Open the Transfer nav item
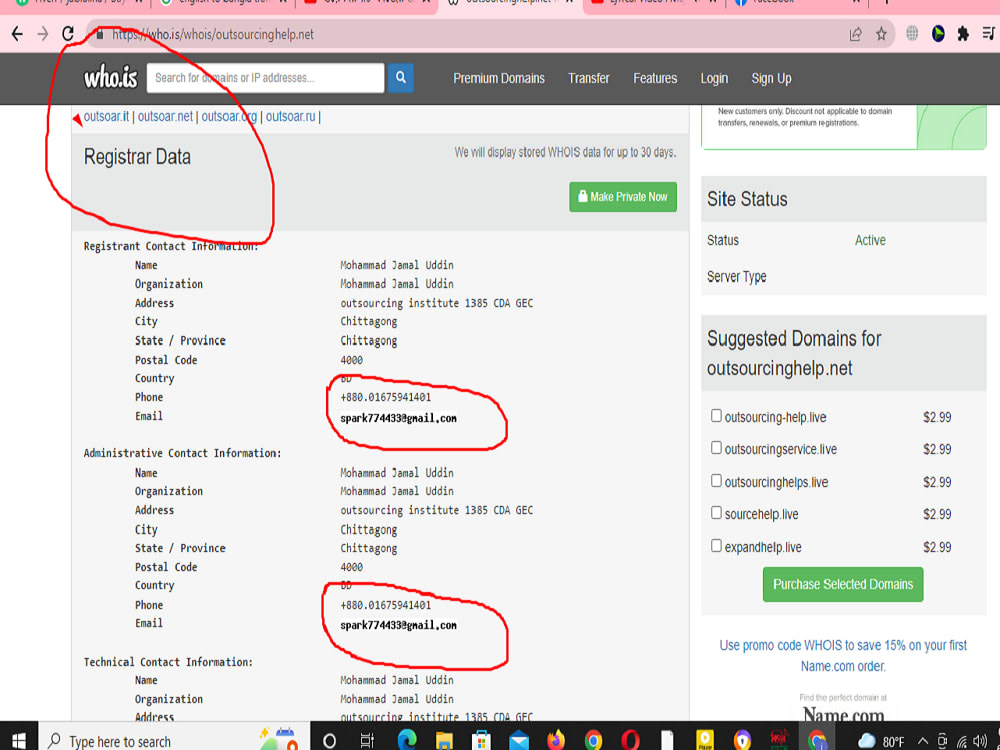The image size is (1000, 750). [x=589, y=78]
